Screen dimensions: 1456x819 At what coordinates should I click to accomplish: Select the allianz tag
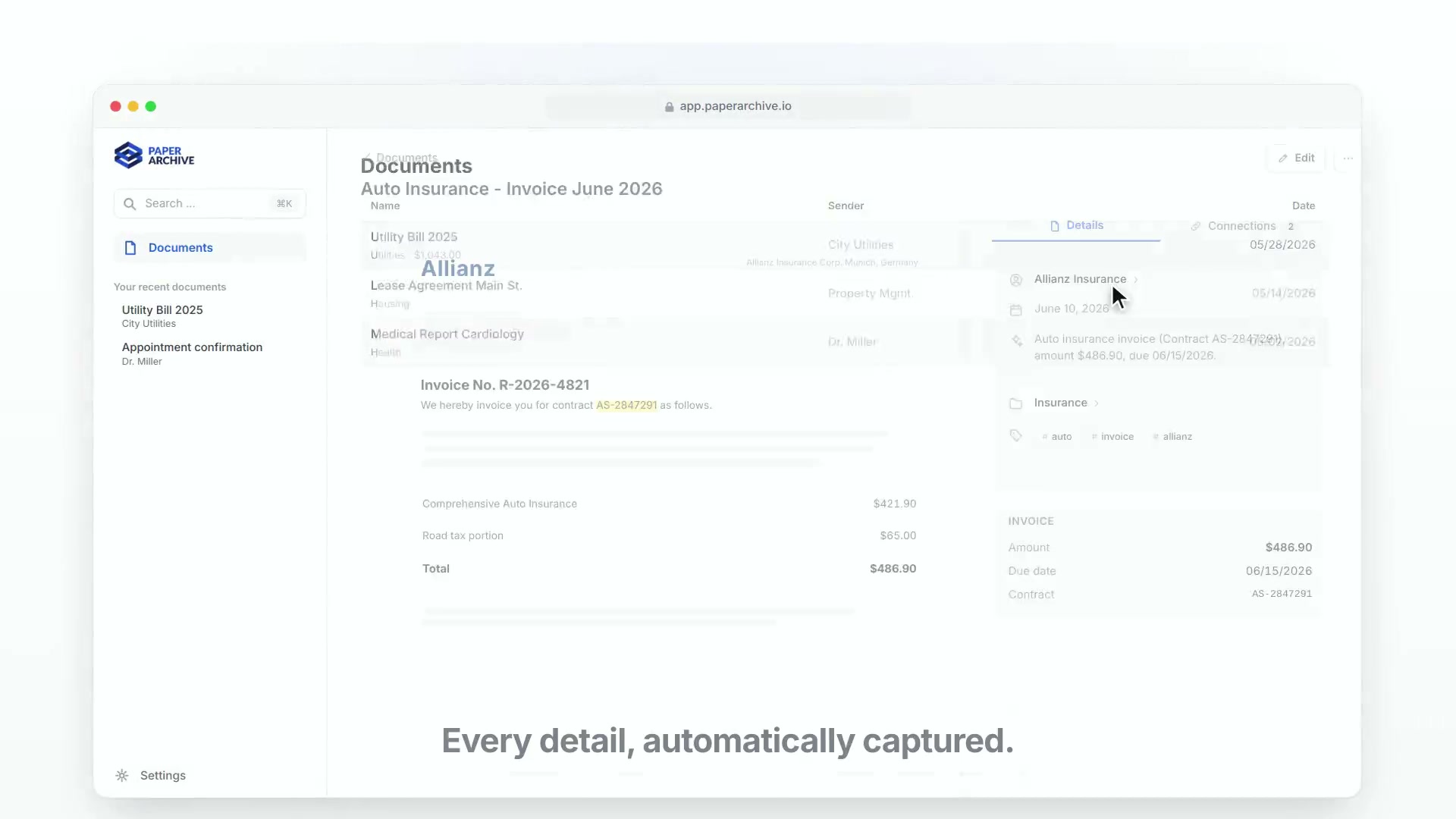click(1172, 437)
